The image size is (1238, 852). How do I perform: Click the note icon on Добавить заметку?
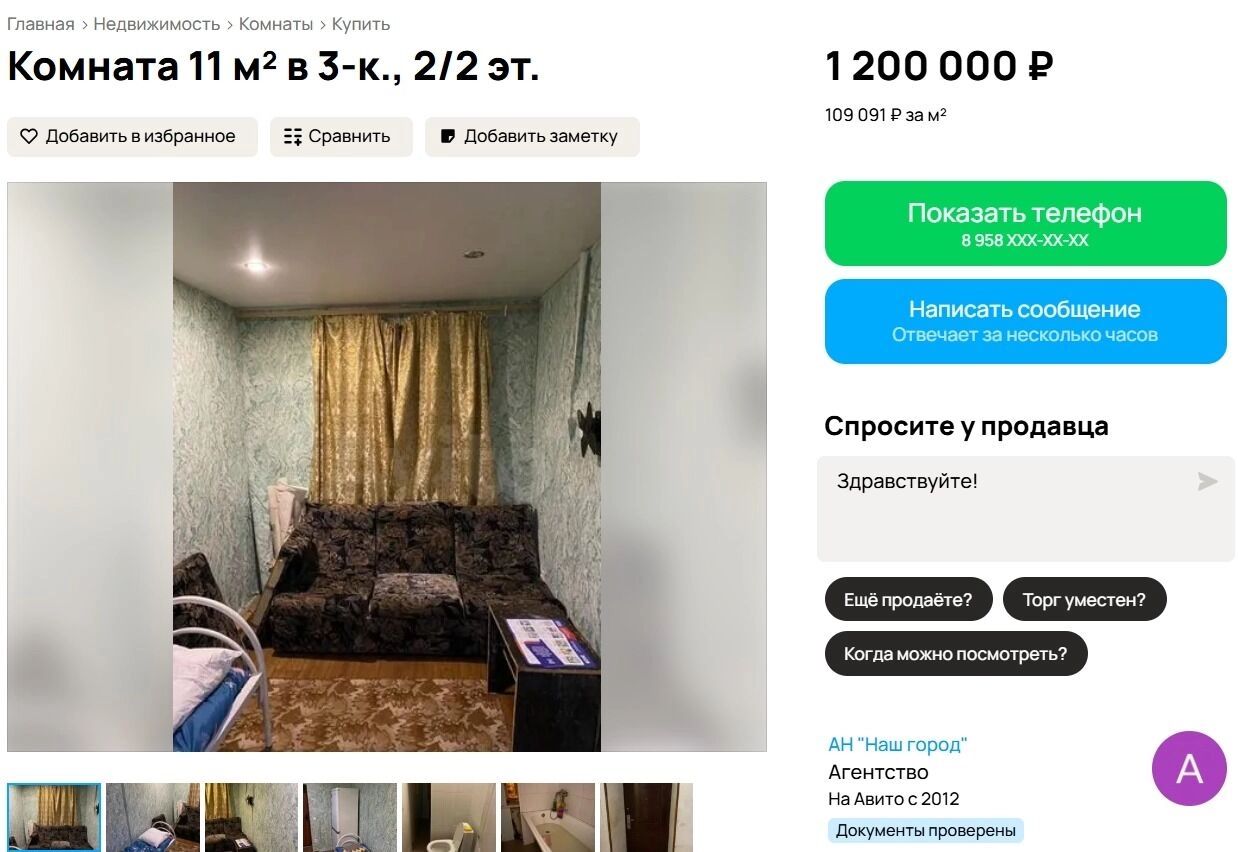[448, 137]
